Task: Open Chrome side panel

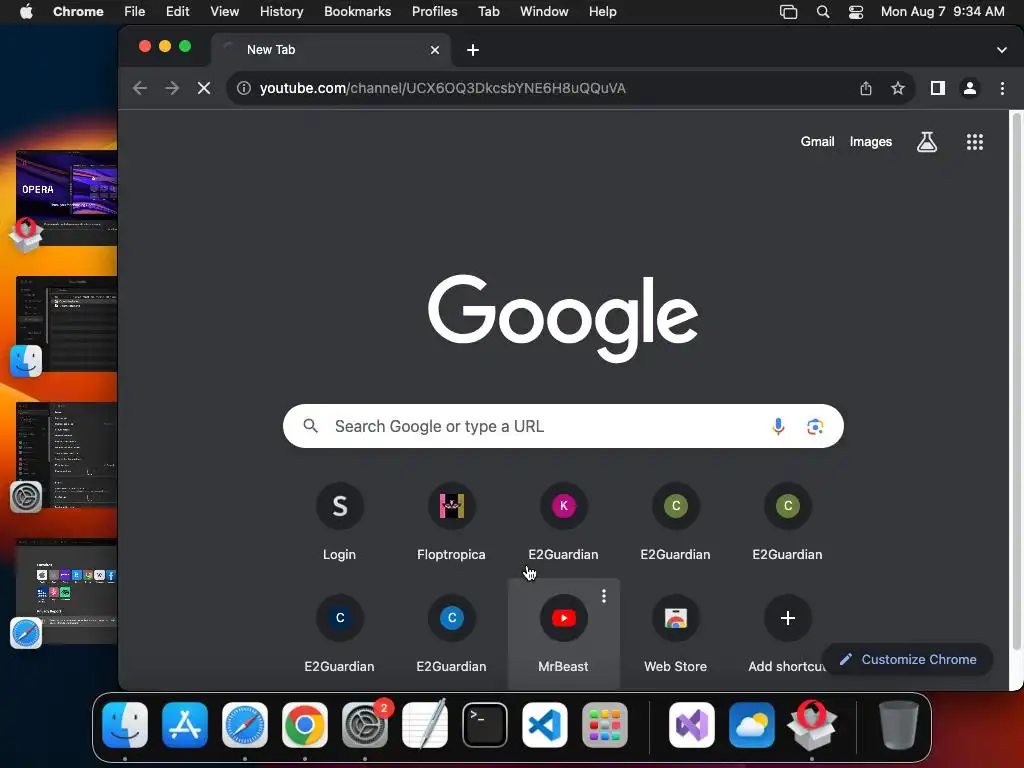Action: (x=938, y=88)
